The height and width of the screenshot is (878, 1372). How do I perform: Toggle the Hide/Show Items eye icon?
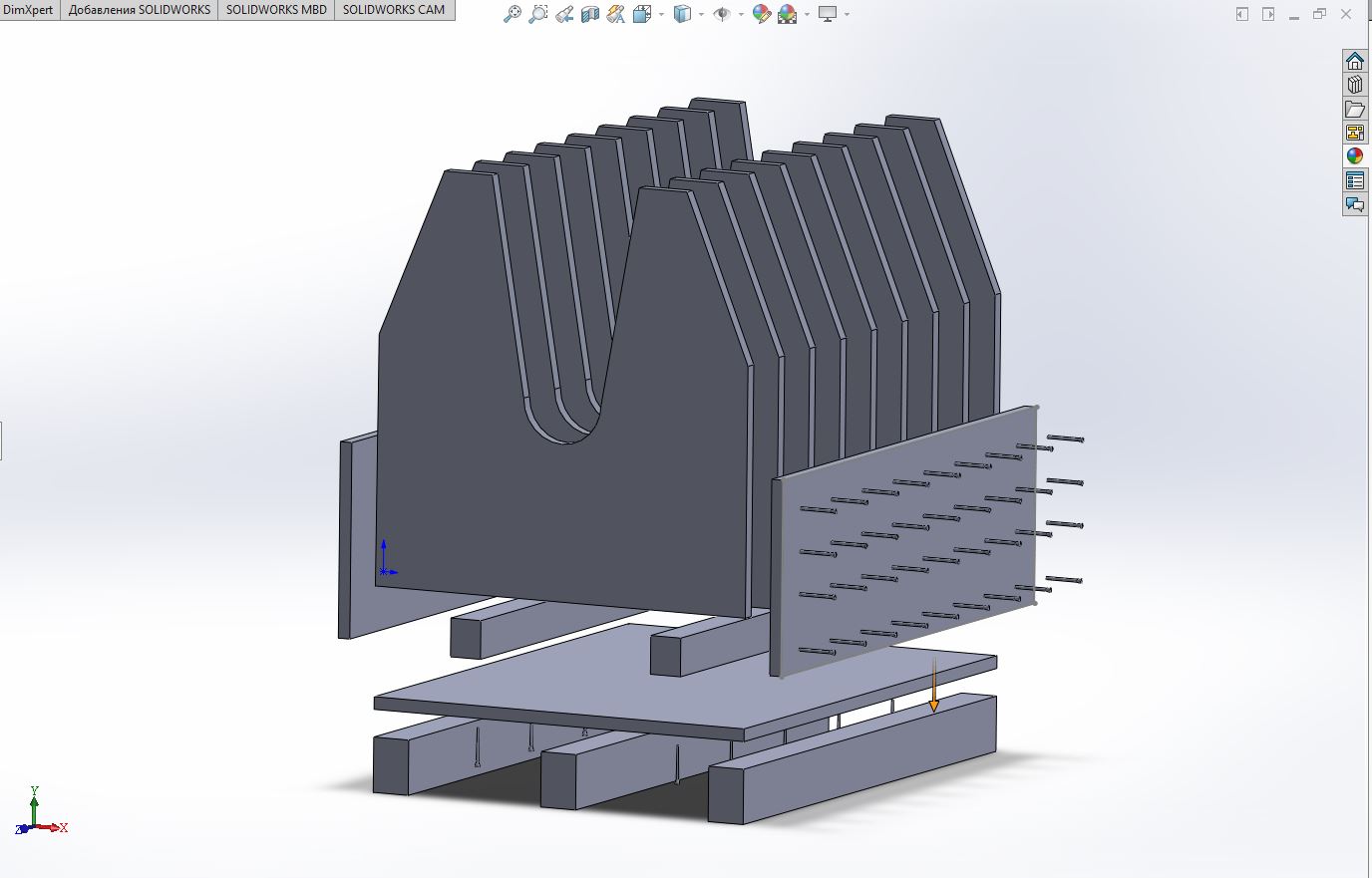722,14
